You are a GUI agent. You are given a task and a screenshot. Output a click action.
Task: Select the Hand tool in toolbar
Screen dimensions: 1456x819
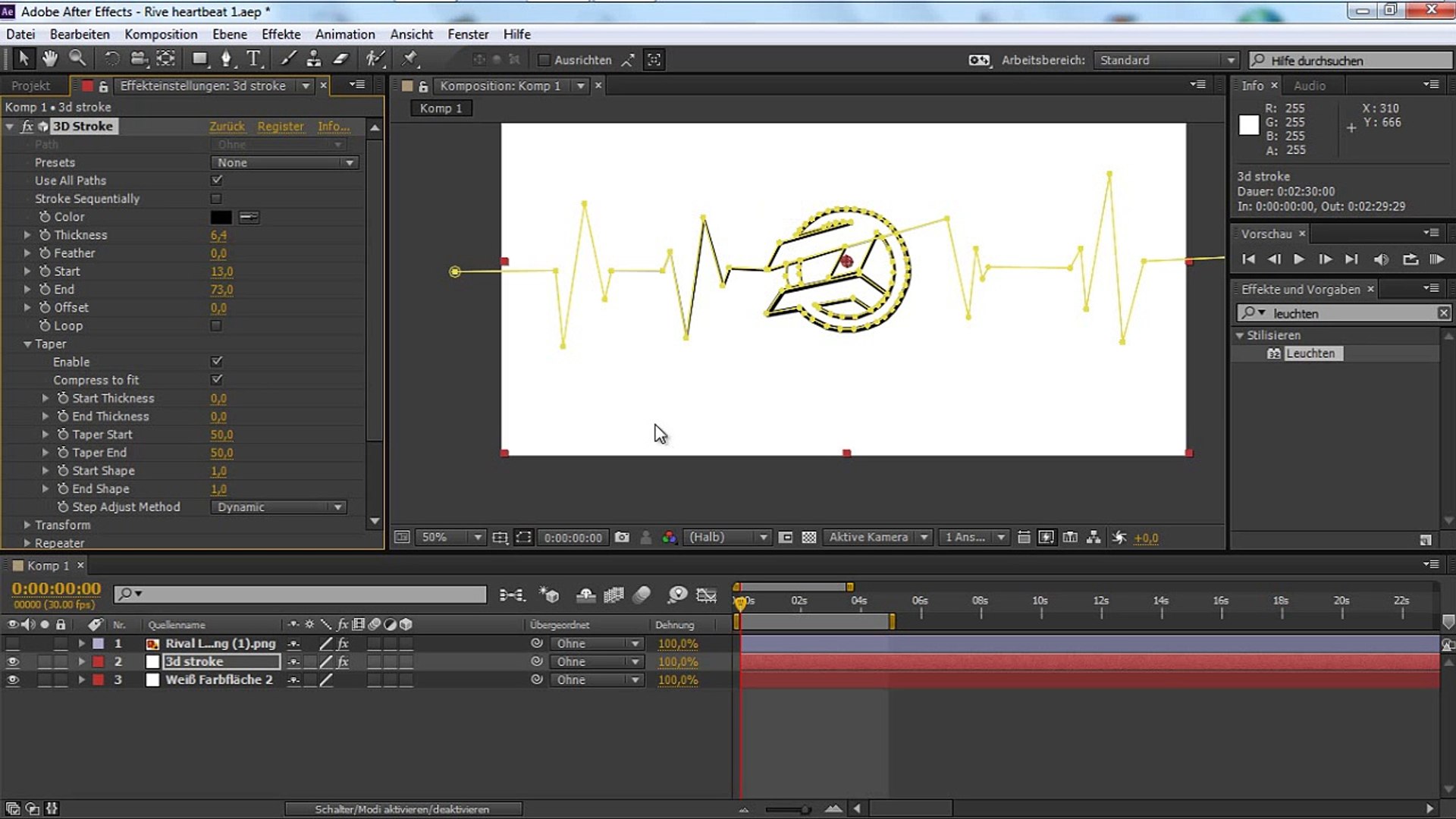click(x=50, y=58)
